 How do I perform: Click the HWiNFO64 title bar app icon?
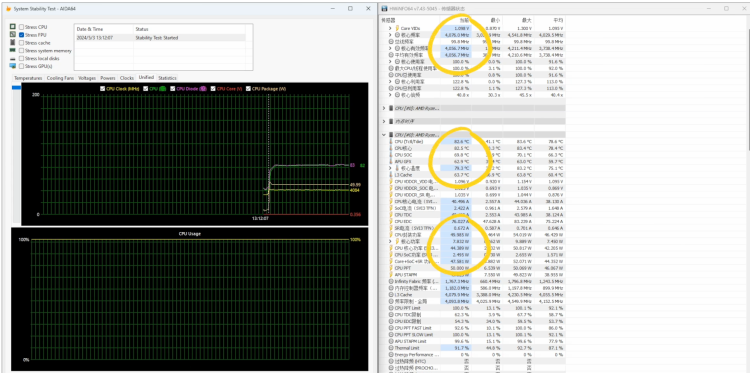[x=384, y=9]
